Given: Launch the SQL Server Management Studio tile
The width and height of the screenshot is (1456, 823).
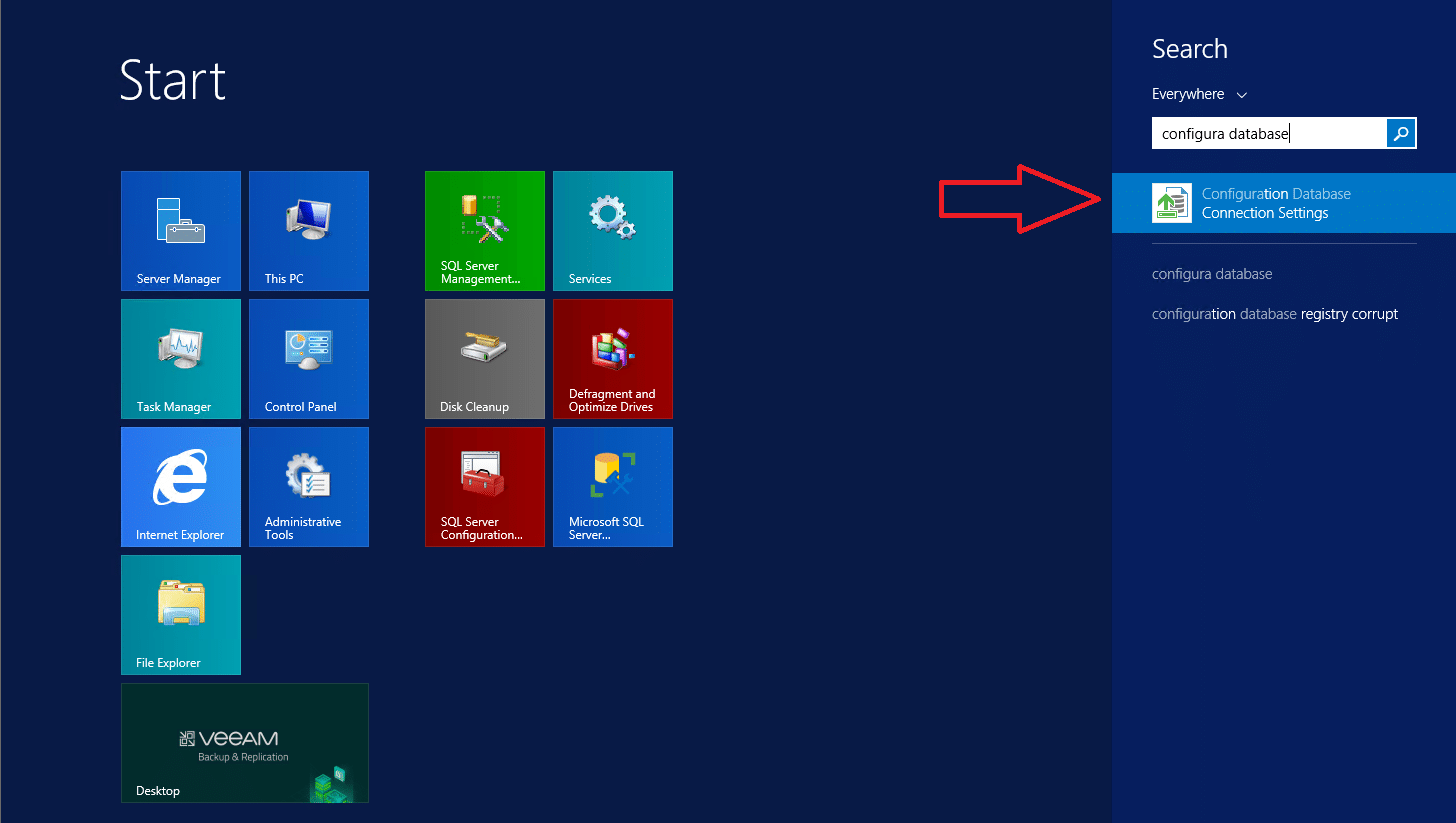Looking at the screenshot, I should click(485, 231).
